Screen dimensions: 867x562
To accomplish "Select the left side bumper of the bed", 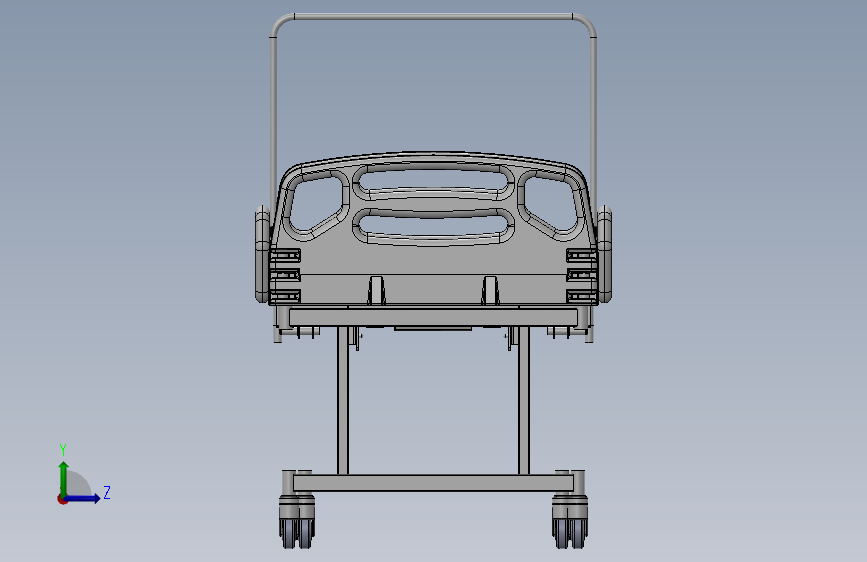I will pyautogui.click(x=262, y=253).
